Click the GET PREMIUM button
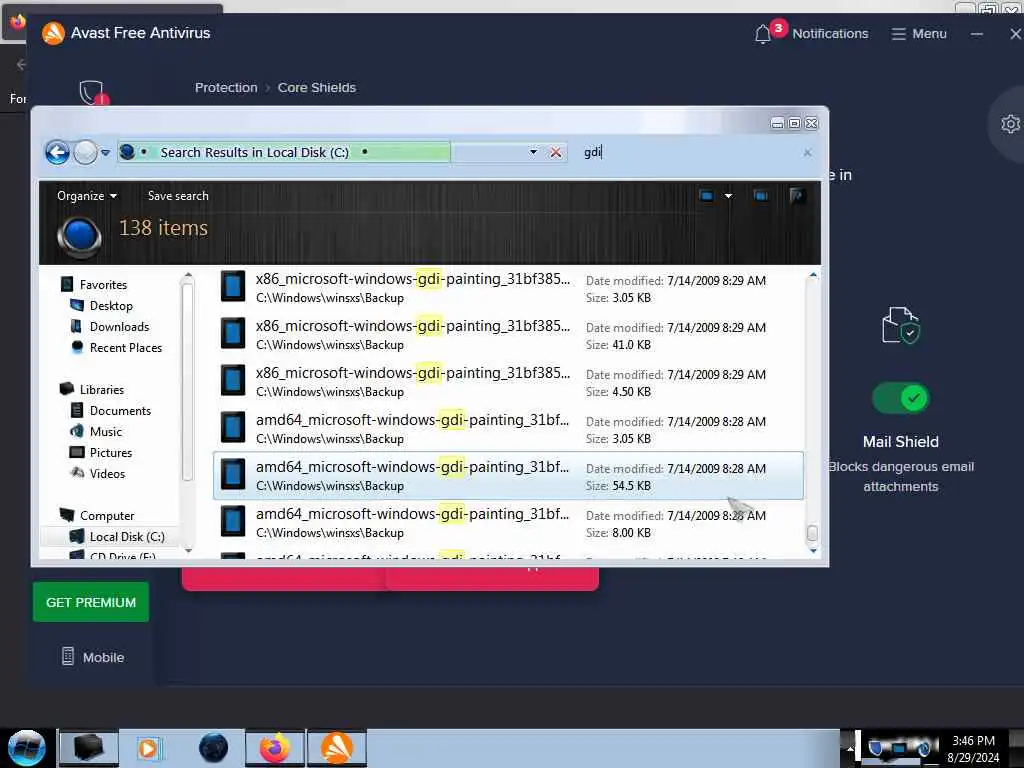This screenshot has height=768, width=1024. coord(91,602)
